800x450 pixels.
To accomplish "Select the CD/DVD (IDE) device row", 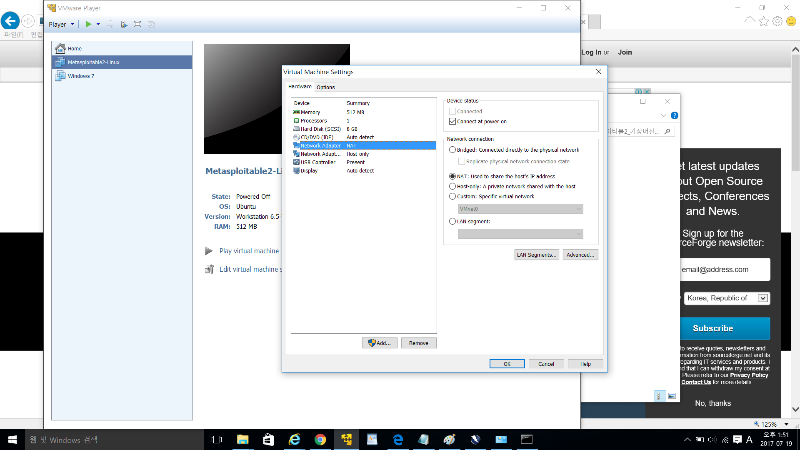I will 363,137.
